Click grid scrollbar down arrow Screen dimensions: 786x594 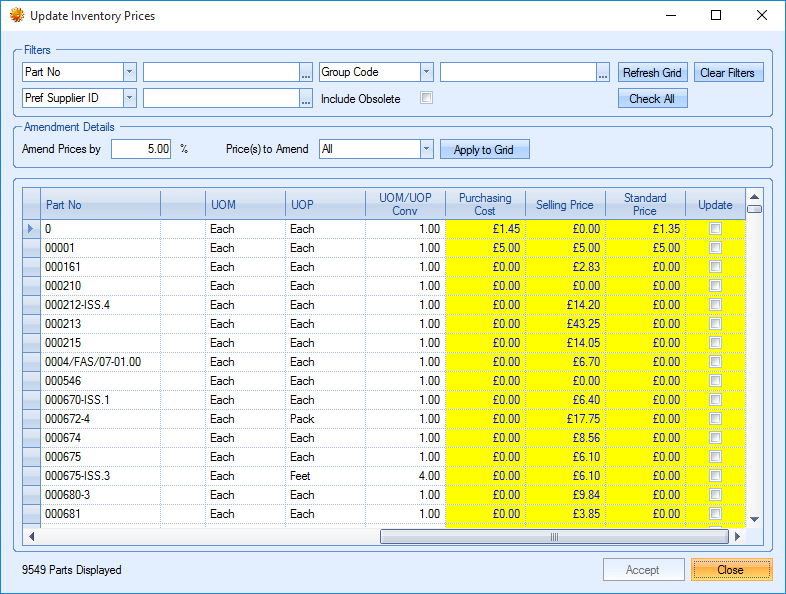(x=755, y=519)
